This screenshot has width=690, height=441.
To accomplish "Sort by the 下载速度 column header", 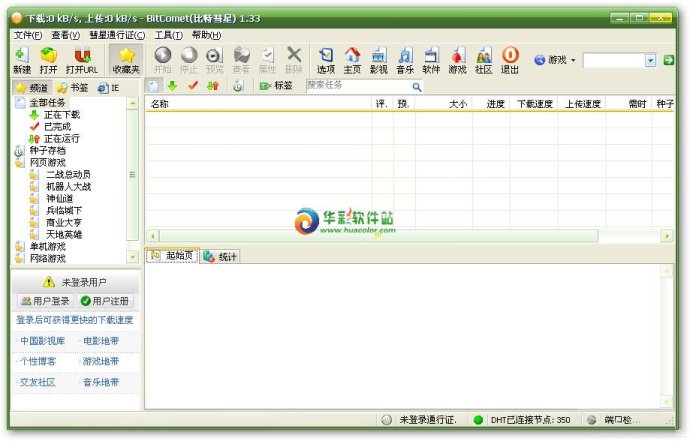I will coord(534,104).
